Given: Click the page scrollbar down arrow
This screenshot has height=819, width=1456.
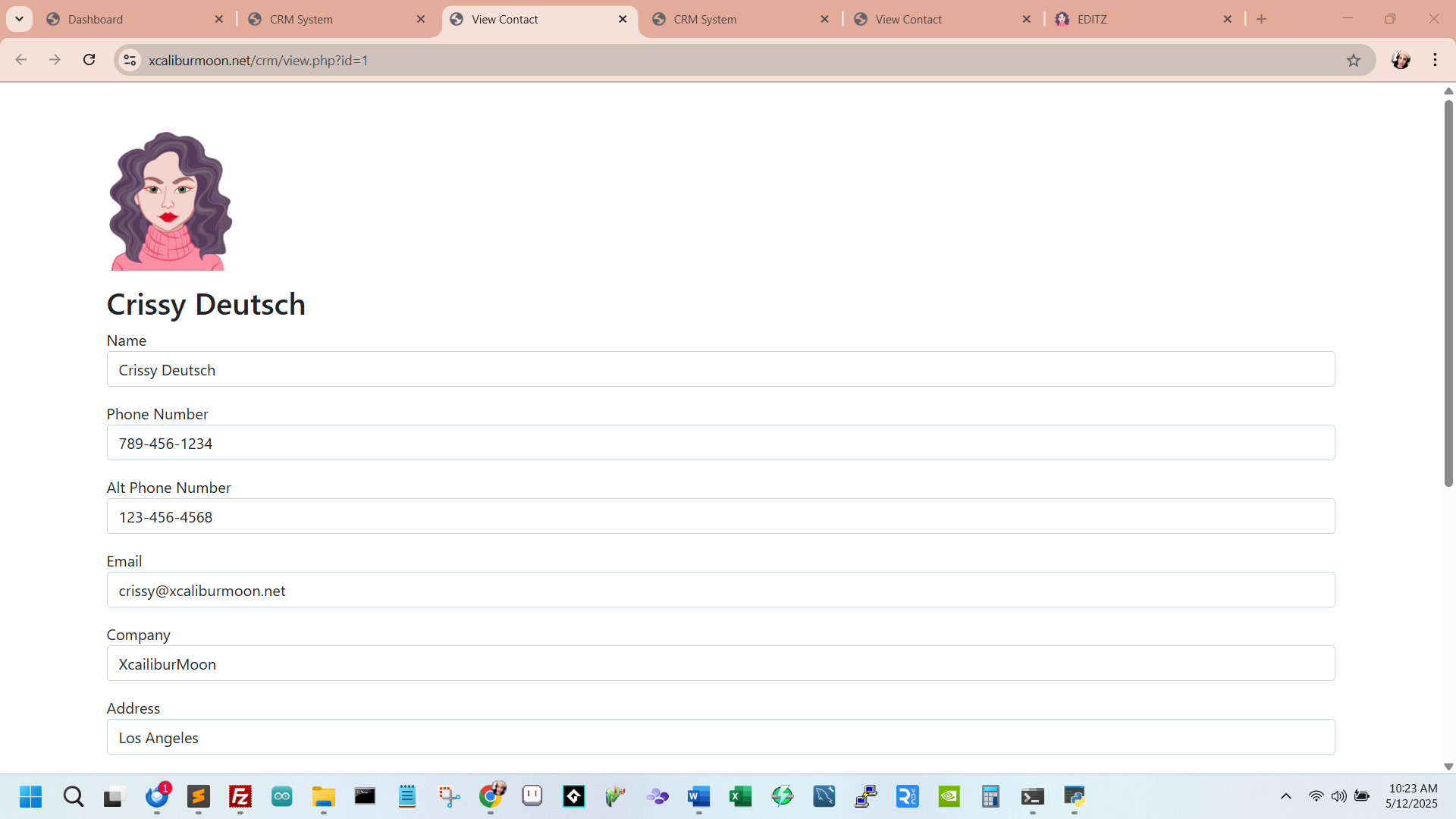Looking at the screenshot, I should pyautogui.click(x=1448, y=767).
